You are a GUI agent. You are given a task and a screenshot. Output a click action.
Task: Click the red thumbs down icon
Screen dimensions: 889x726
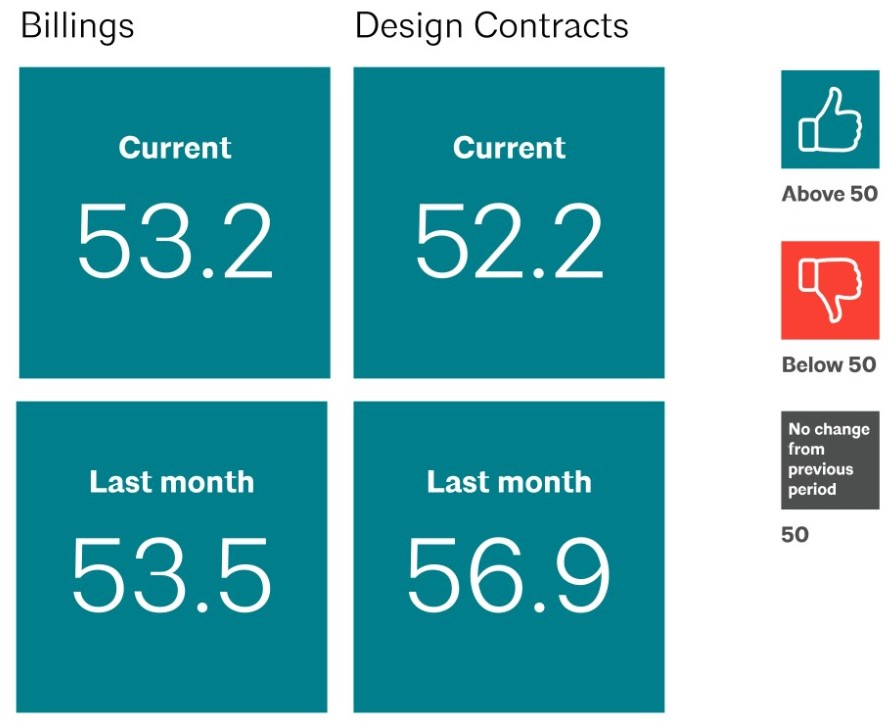[829, 290]
